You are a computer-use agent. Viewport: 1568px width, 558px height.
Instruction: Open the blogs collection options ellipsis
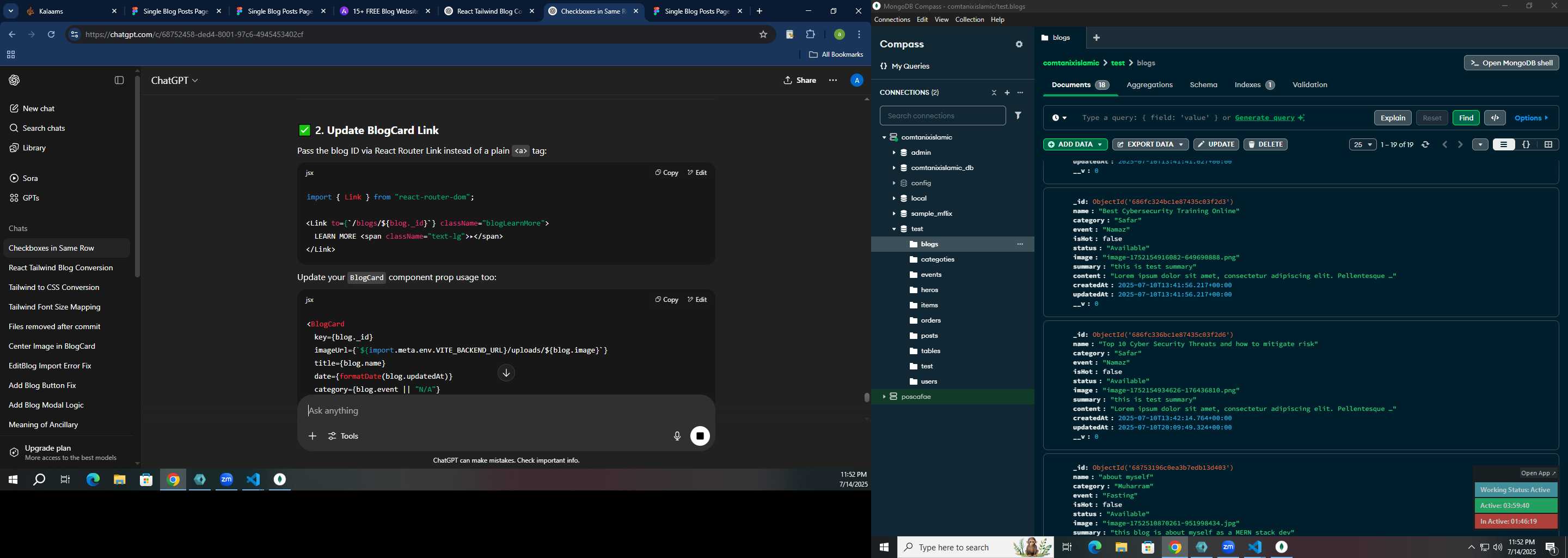1020,244
